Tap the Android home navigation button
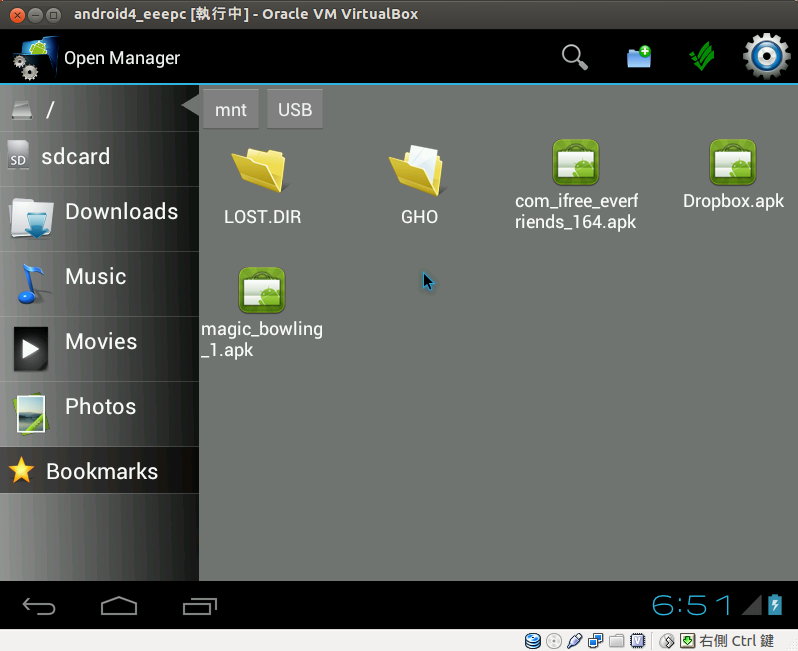This screenshot has width=798, height=651. pyautogui.click(x=119, y=606)
